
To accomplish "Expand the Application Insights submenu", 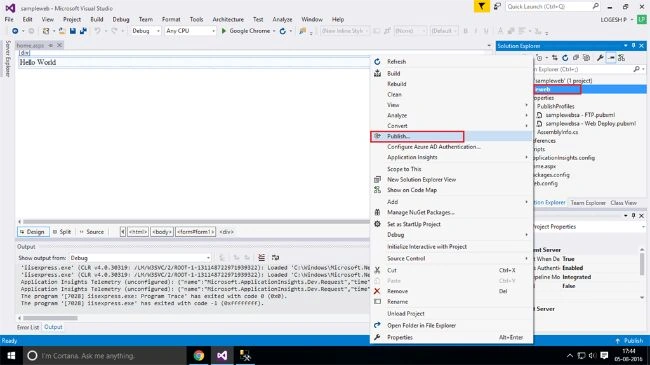I will [x=526, y=157].
